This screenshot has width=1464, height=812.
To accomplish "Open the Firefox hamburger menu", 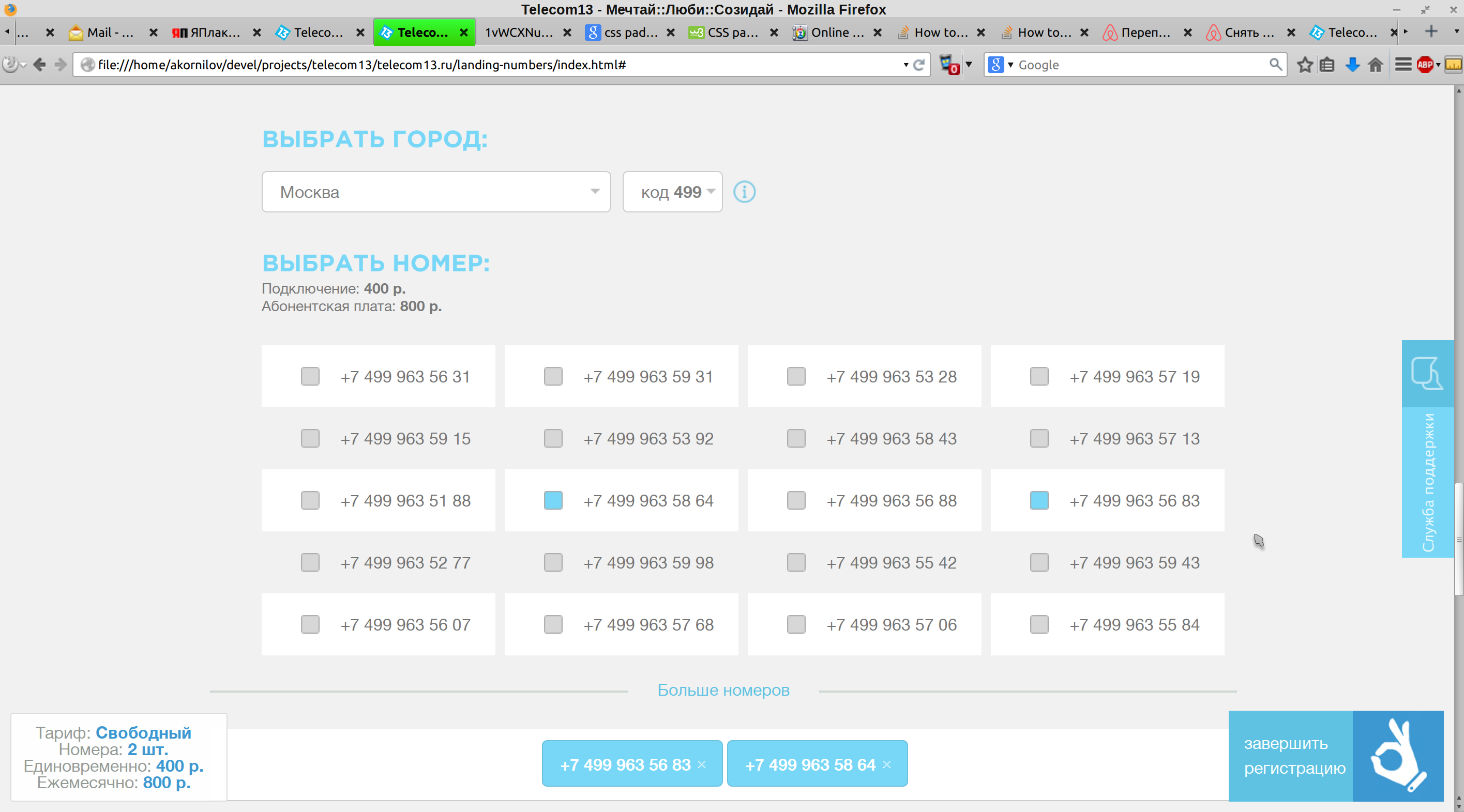I will point(1402,65).
